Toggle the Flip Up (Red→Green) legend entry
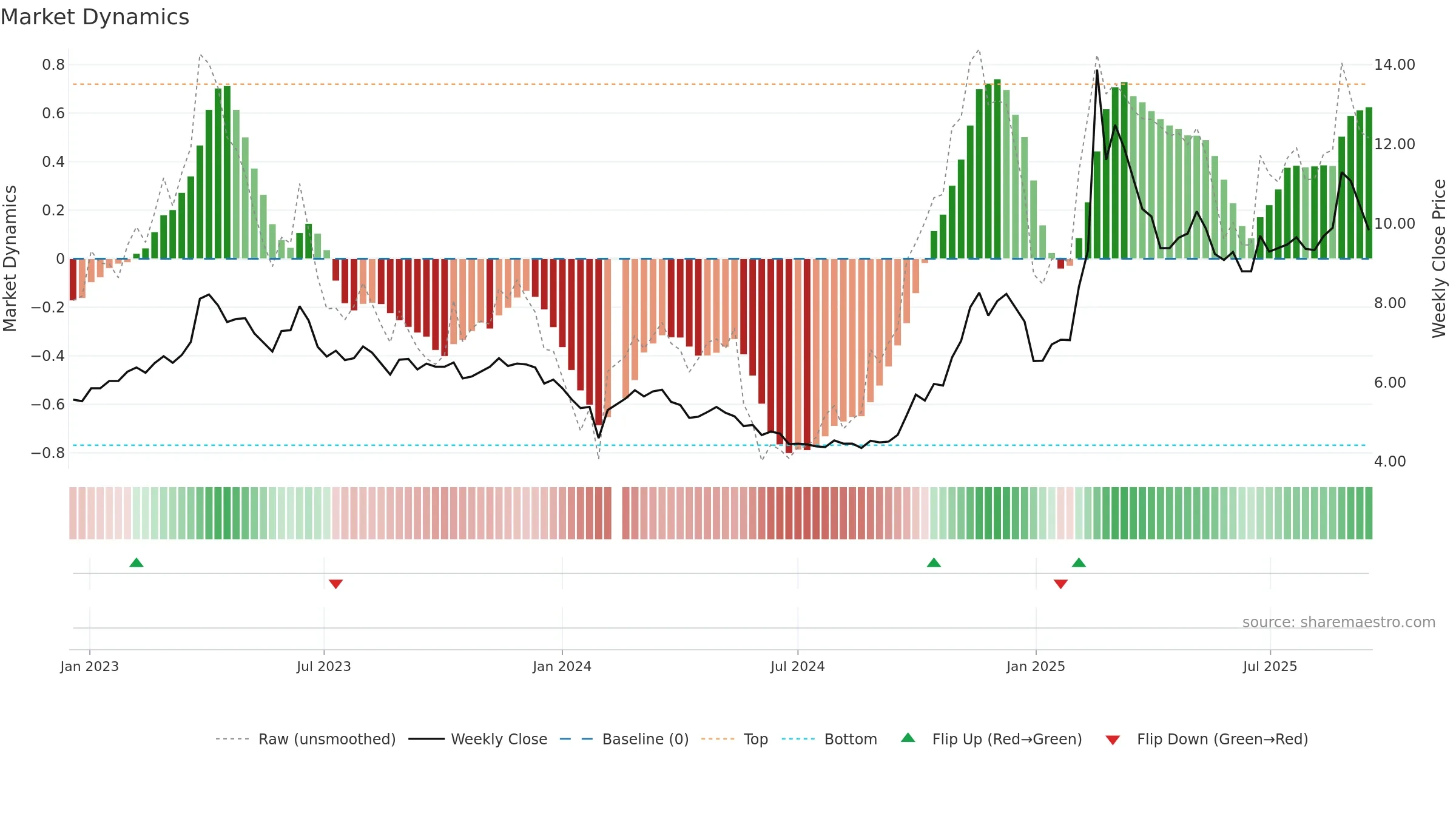This screenshot has height=819, width=1456. (x=991, y=739)
